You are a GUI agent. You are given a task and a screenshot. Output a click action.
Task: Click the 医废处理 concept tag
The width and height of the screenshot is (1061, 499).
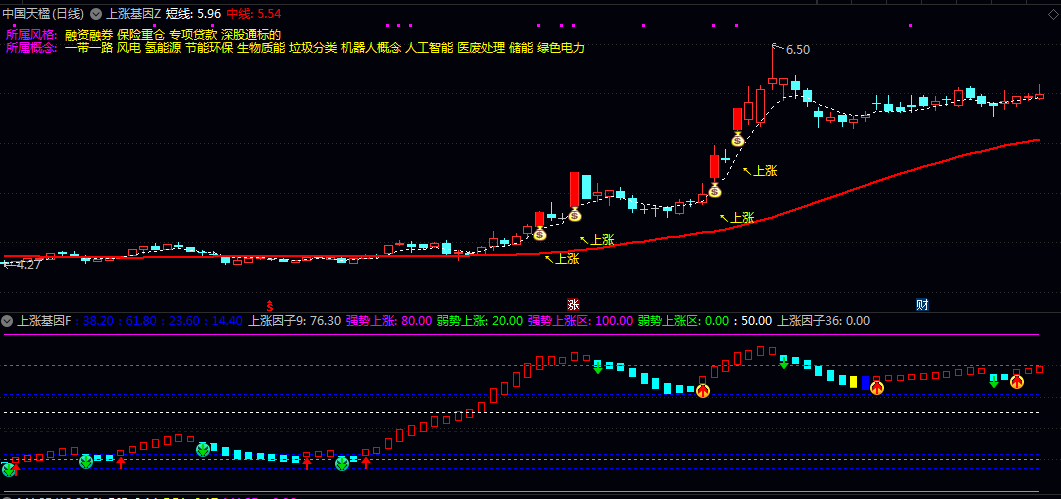[x=481, y=48]
